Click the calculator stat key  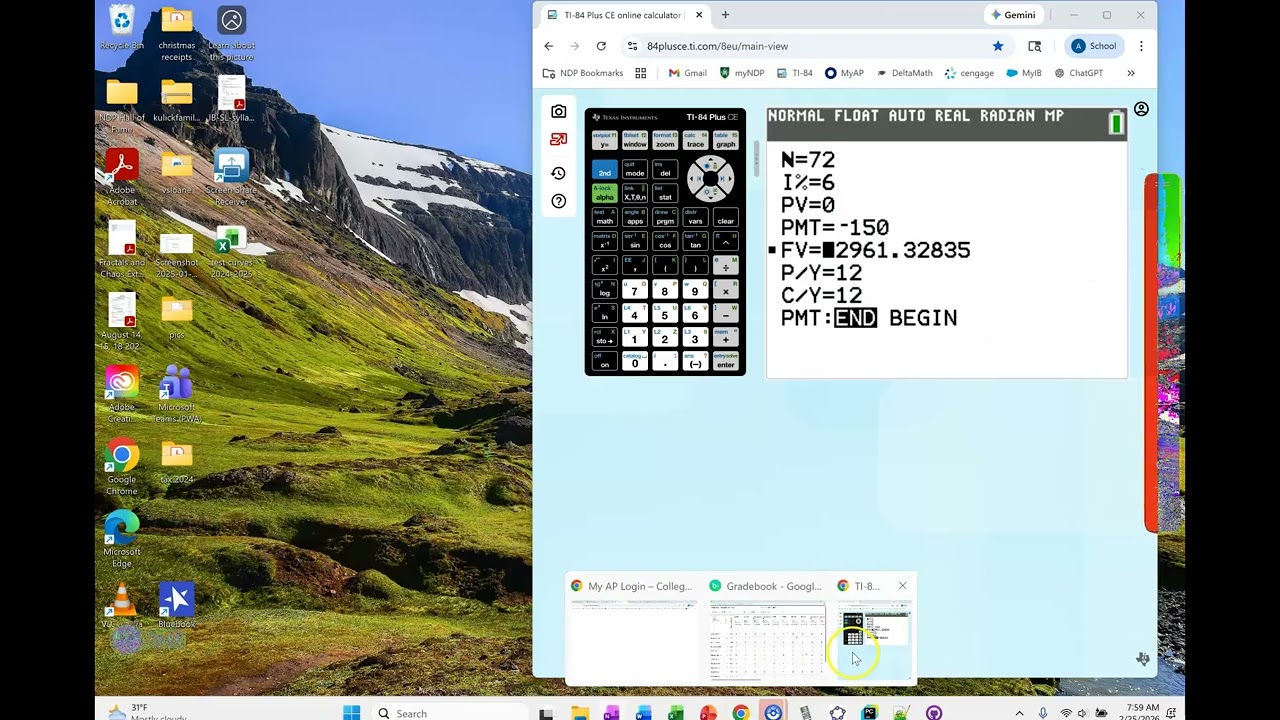(x=665, y=194)
